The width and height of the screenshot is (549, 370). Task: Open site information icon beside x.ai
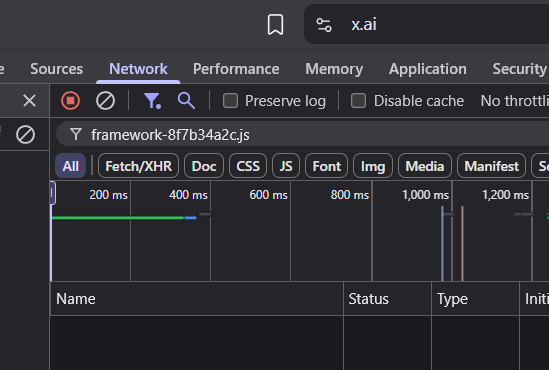coord(324,25)
